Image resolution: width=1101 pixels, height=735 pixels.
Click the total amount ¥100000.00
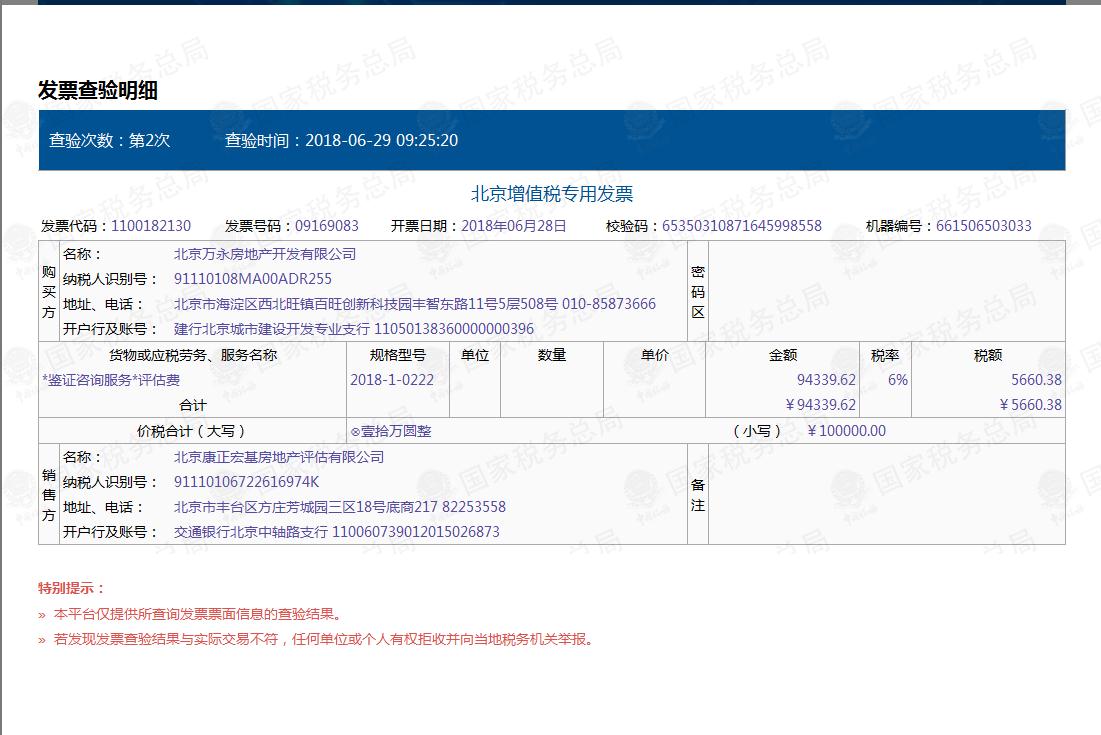846,431
